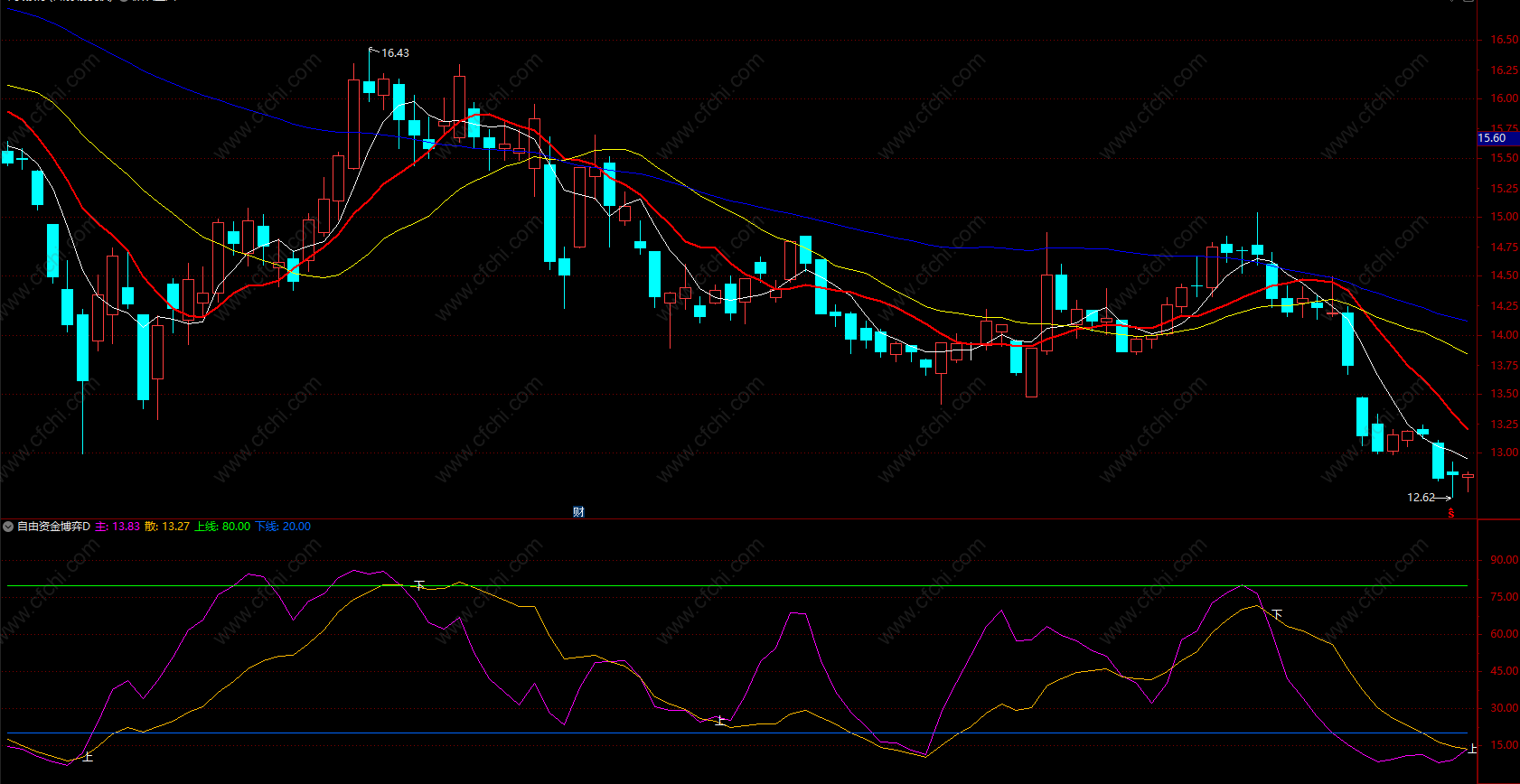Click the 15.00 price axis label on main chart
The height and width of the screenshot is (784, 1520).
point(1505,217)
